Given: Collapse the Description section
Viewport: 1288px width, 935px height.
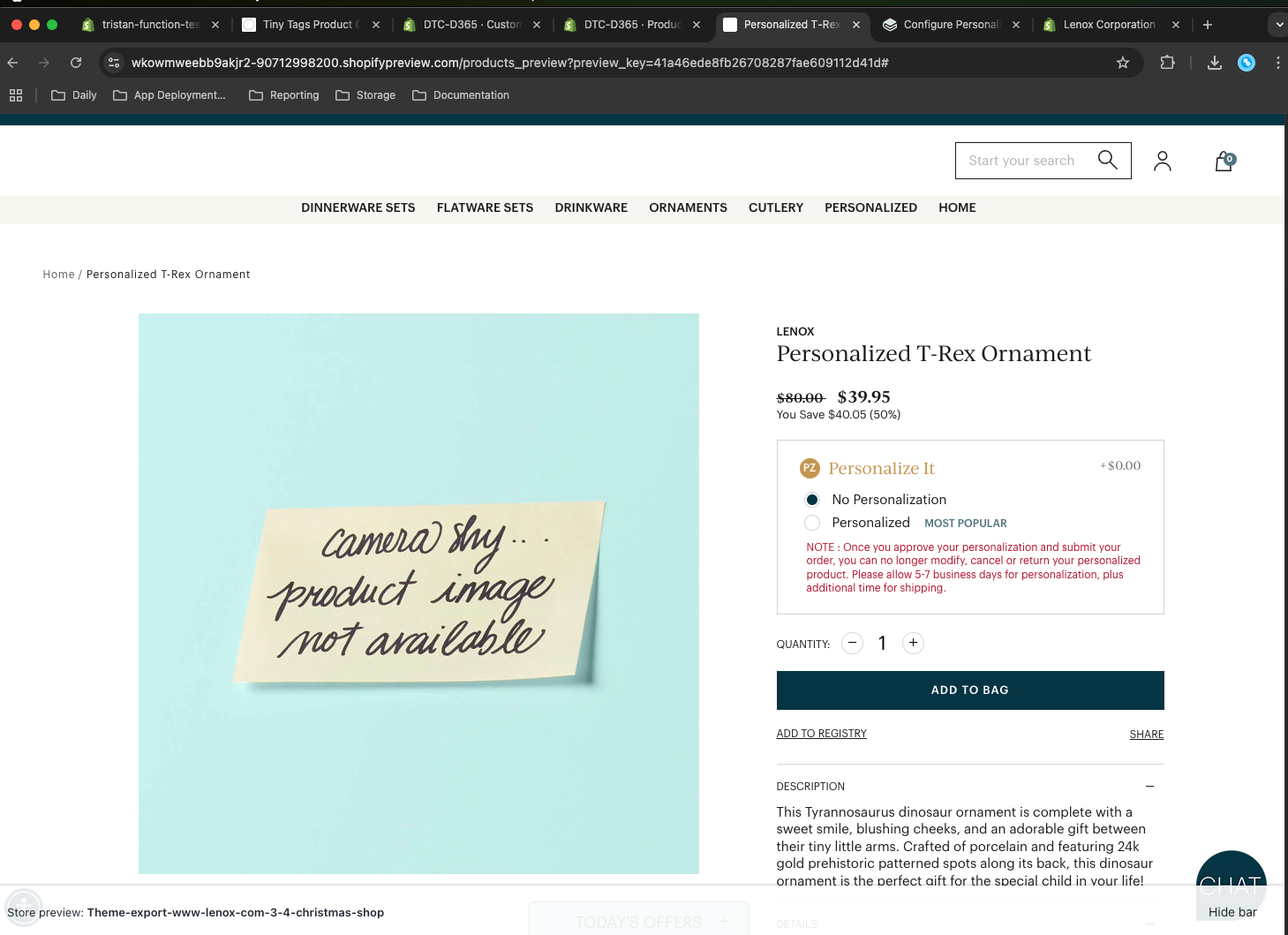Looking at the screenshot, I should 1149,786.
